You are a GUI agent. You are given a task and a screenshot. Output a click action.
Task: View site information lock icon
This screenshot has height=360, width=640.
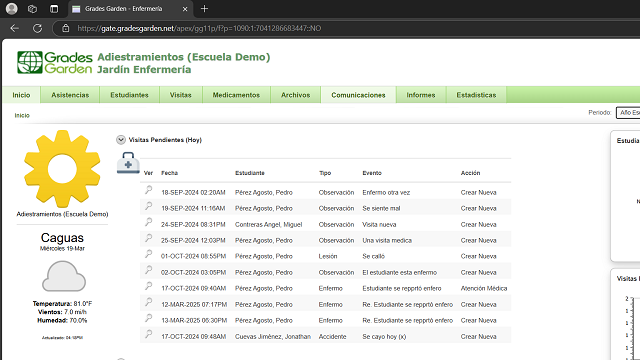(x=66, y=28)
